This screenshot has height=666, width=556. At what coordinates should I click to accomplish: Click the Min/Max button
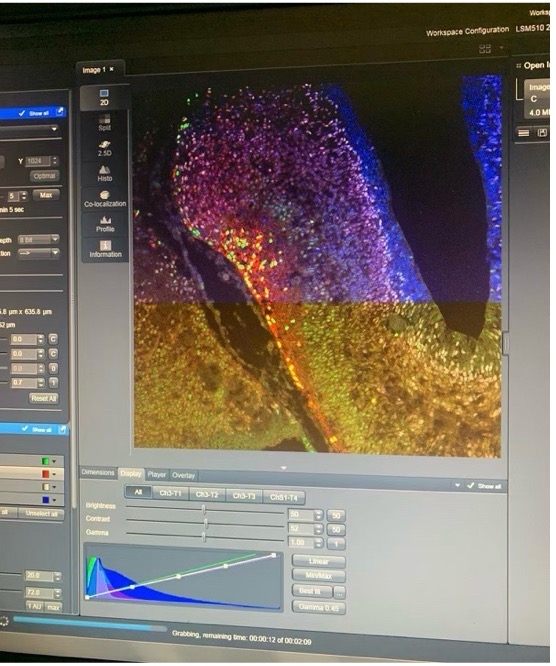[x=319, y=576]
